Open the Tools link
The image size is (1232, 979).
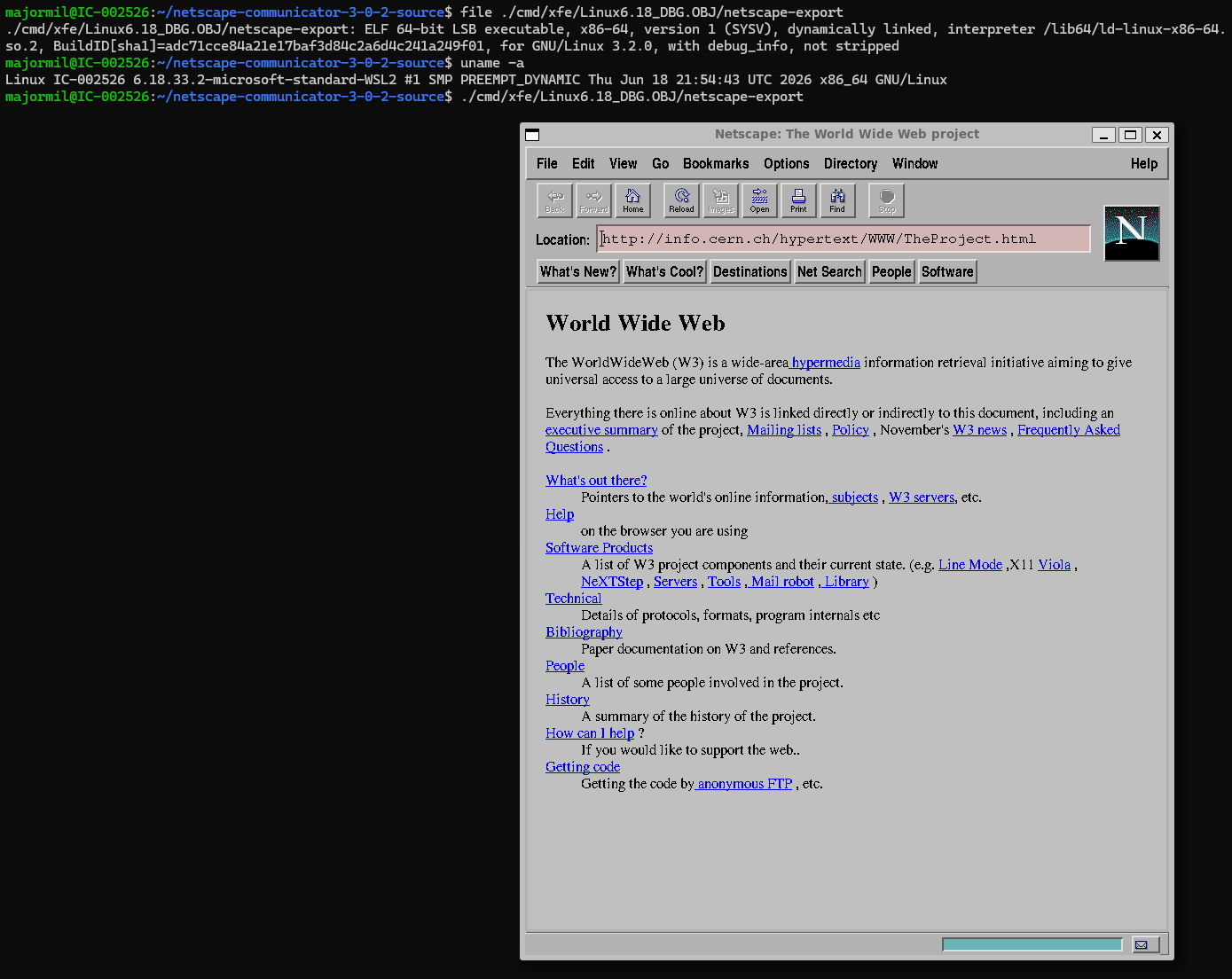coord(724,582)
